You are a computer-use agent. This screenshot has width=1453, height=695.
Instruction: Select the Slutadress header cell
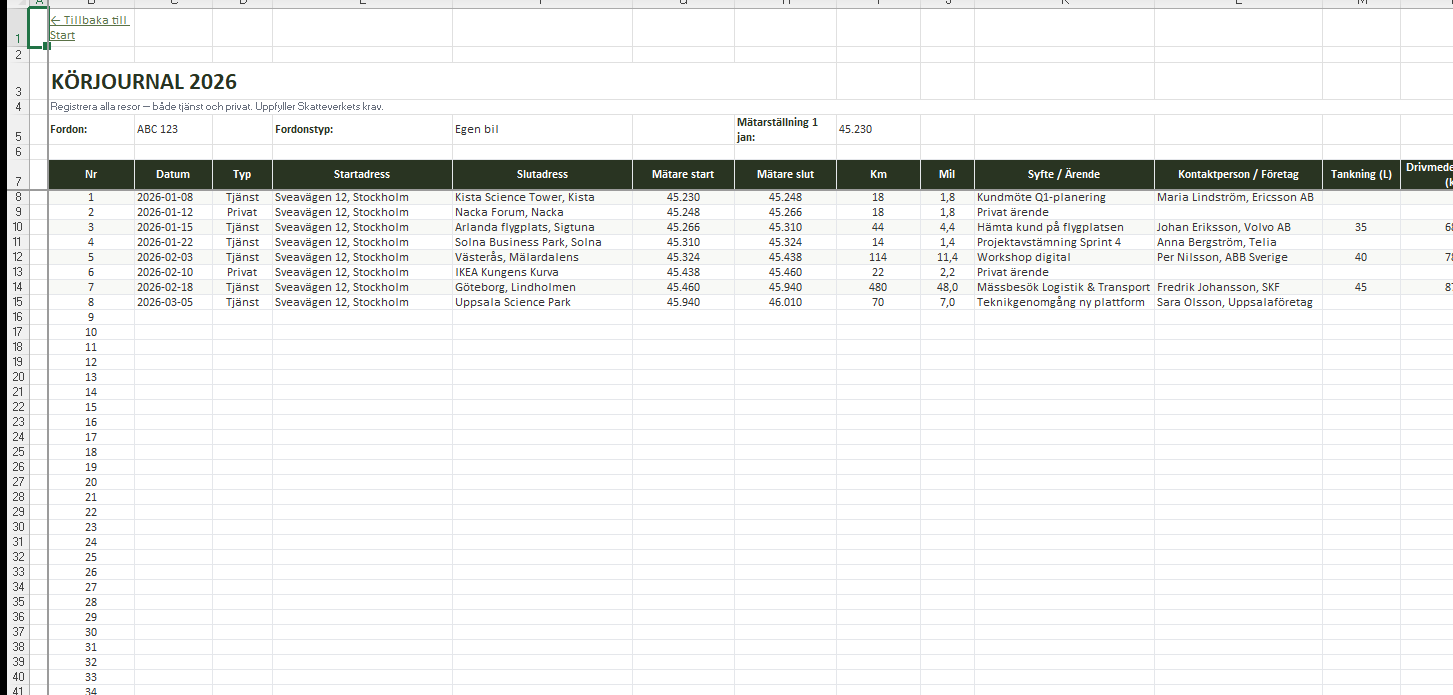pos(542,174)
